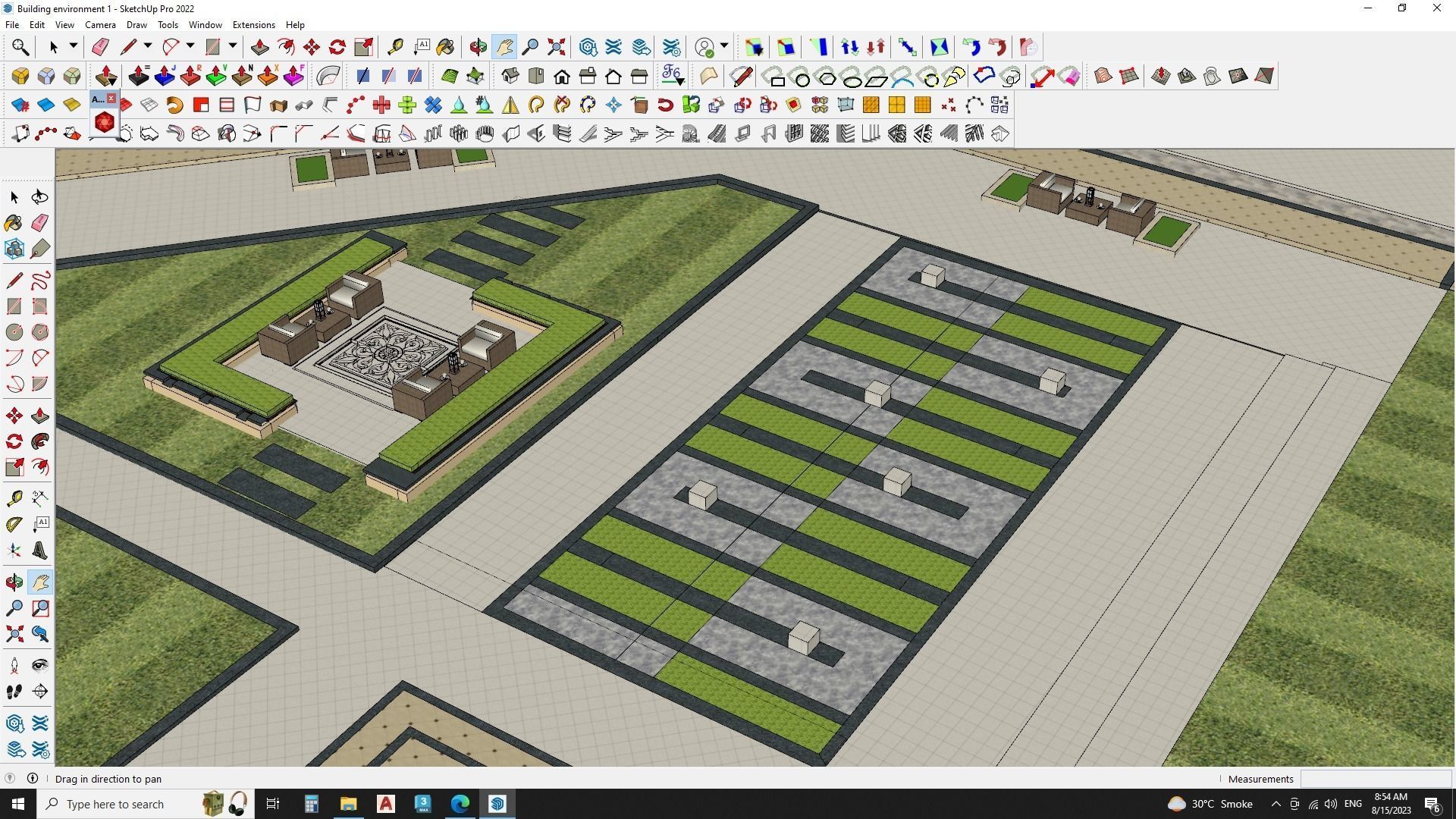
Task: Click the 30°C Smoke weather widget
Action: tap(1209, 804)
